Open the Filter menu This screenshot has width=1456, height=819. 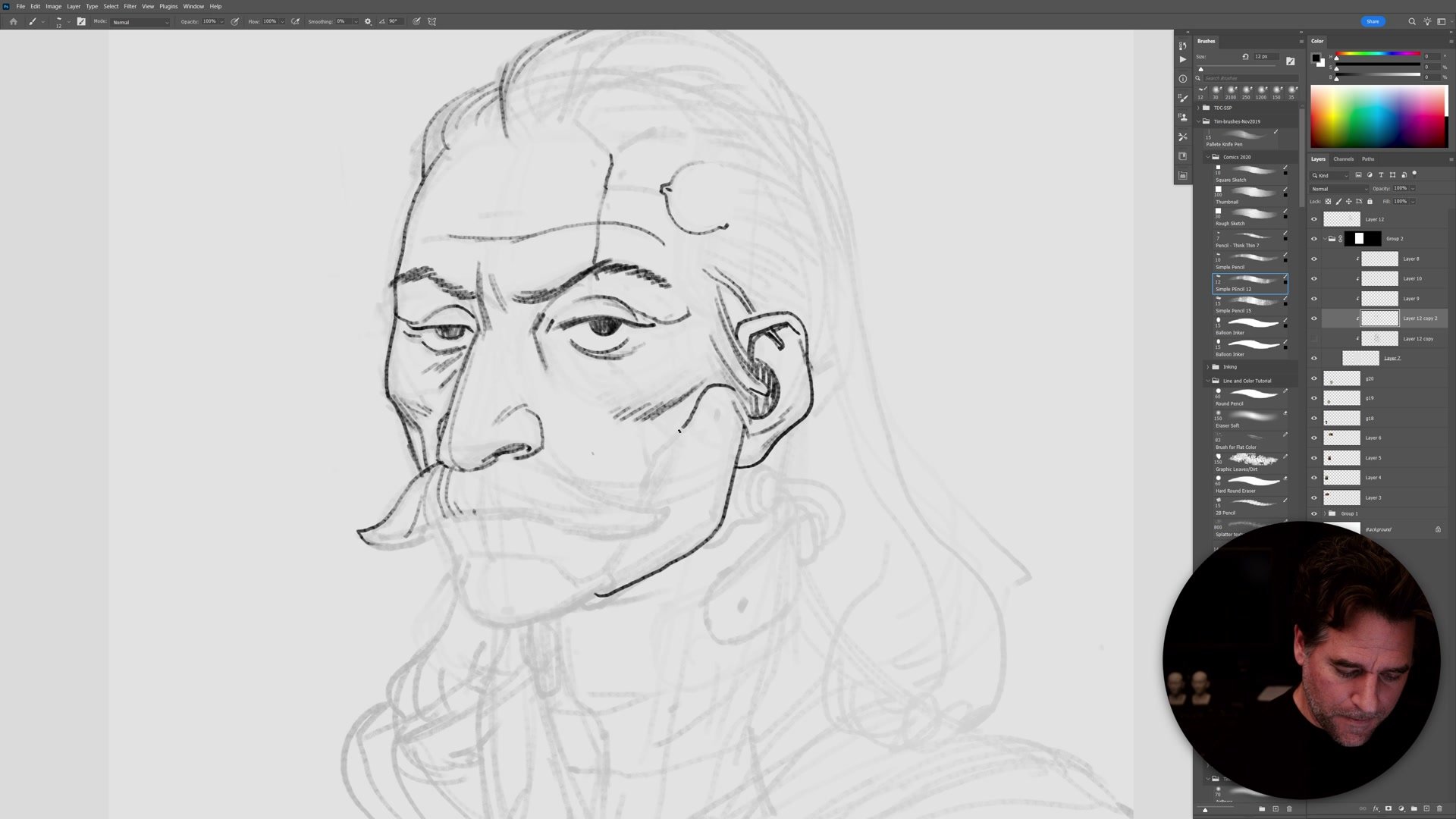pos(130,6)
